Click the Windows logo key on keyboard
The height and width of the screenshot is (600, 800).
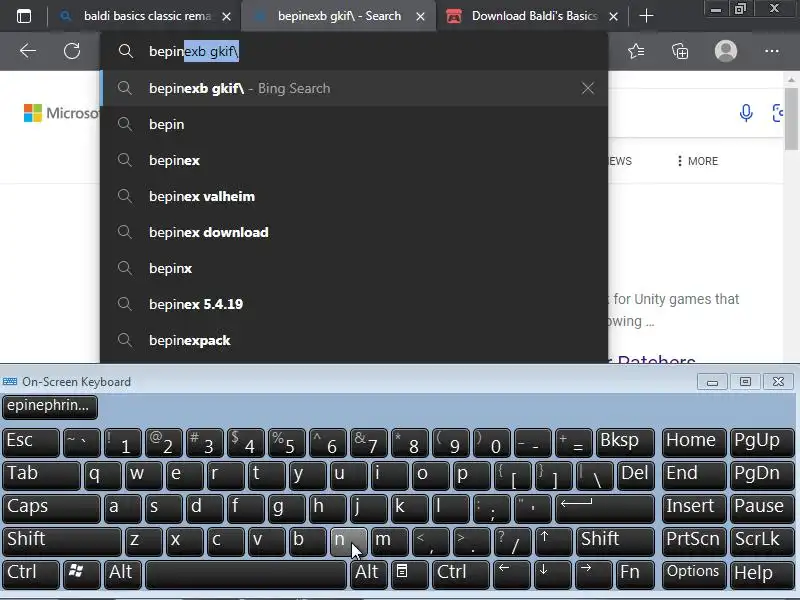[81, 573]
